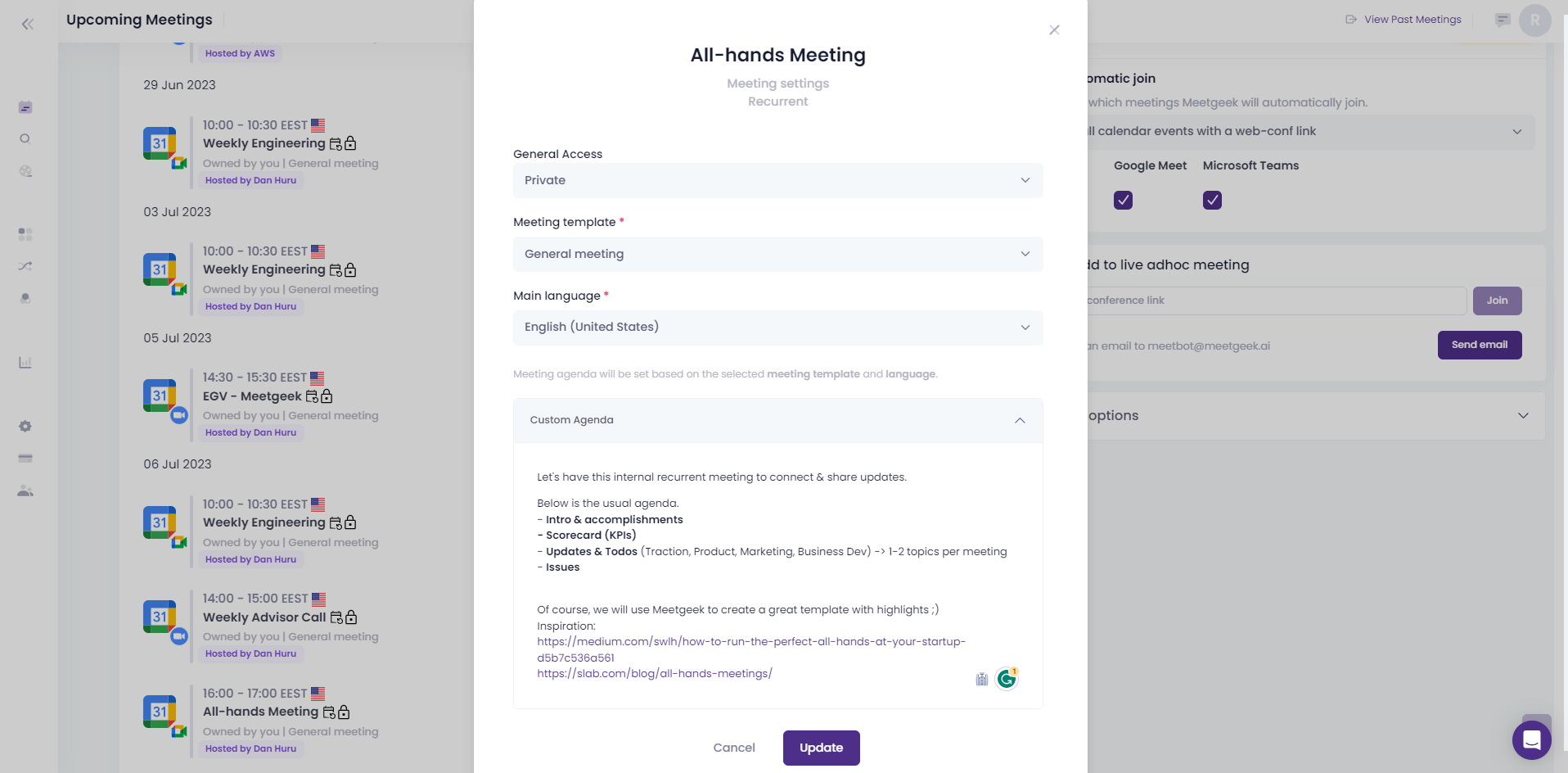The image size is (1568, 773).
Task: Close the All-hands Meeting dialog with X
Action: point(1054,30)
